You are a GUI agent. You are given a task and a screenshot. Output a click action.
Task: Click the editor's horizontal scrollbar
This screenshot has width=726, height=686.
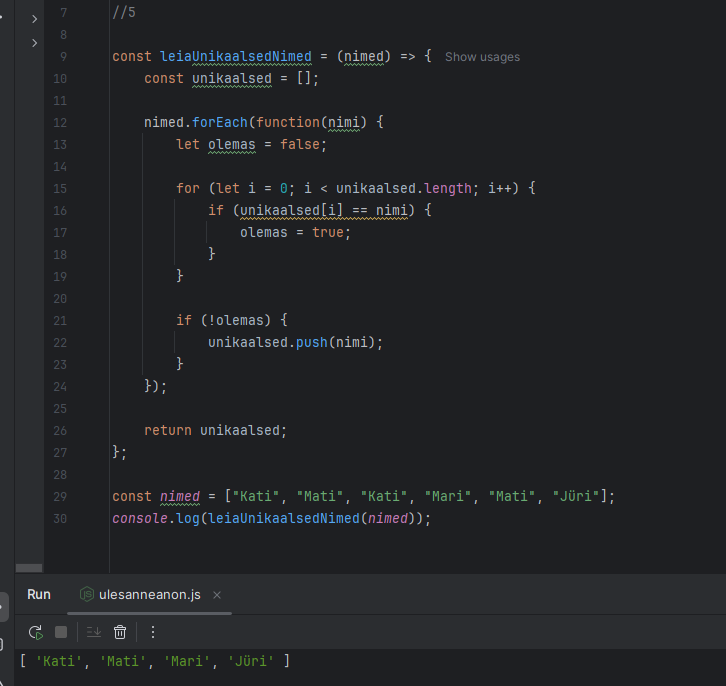click(30, 568)
